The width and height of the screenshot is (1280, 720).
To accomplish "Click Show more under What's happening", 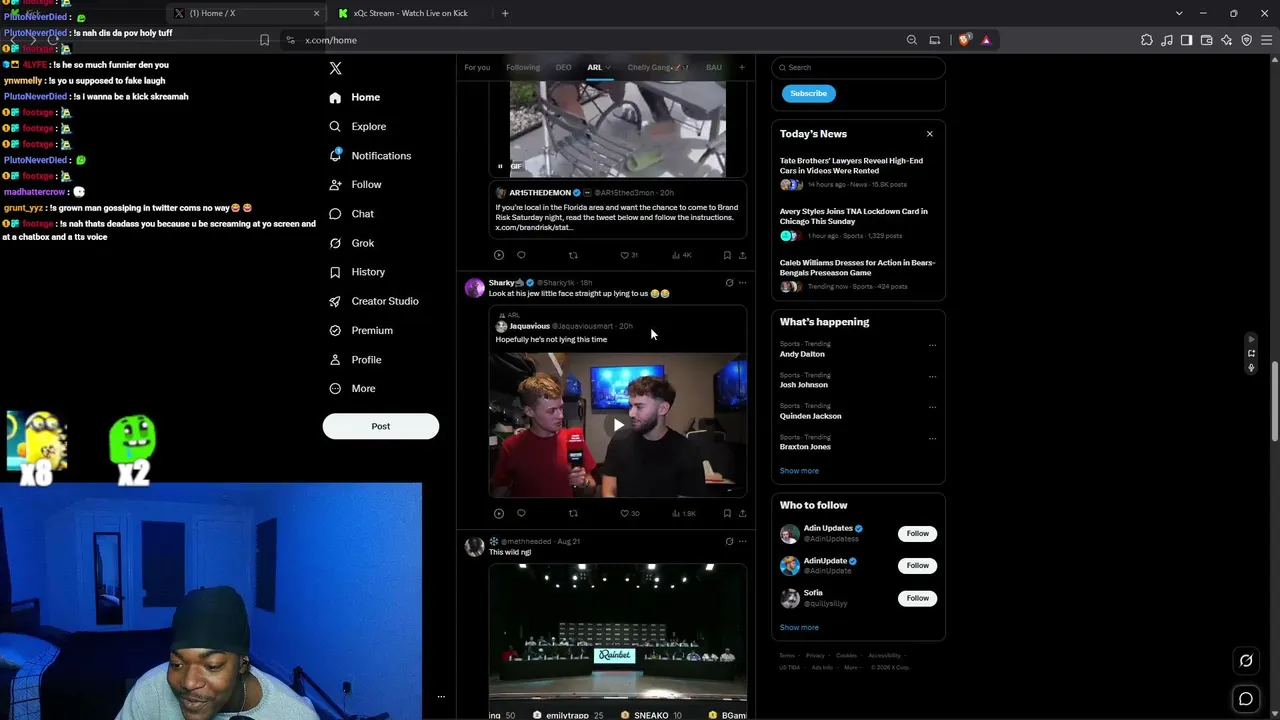I will tap(799, 471).
